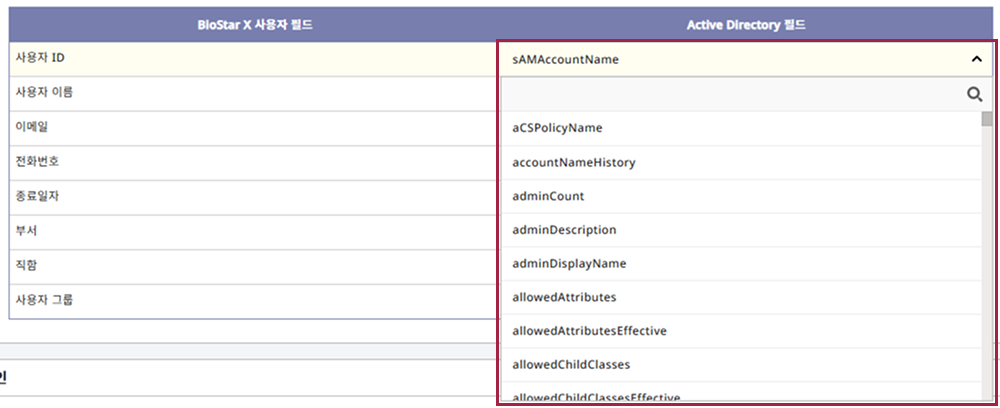The width and height of the screenshot is (1000, 408).
Task: Select the 부서 field row
Action: click(250, 231)
